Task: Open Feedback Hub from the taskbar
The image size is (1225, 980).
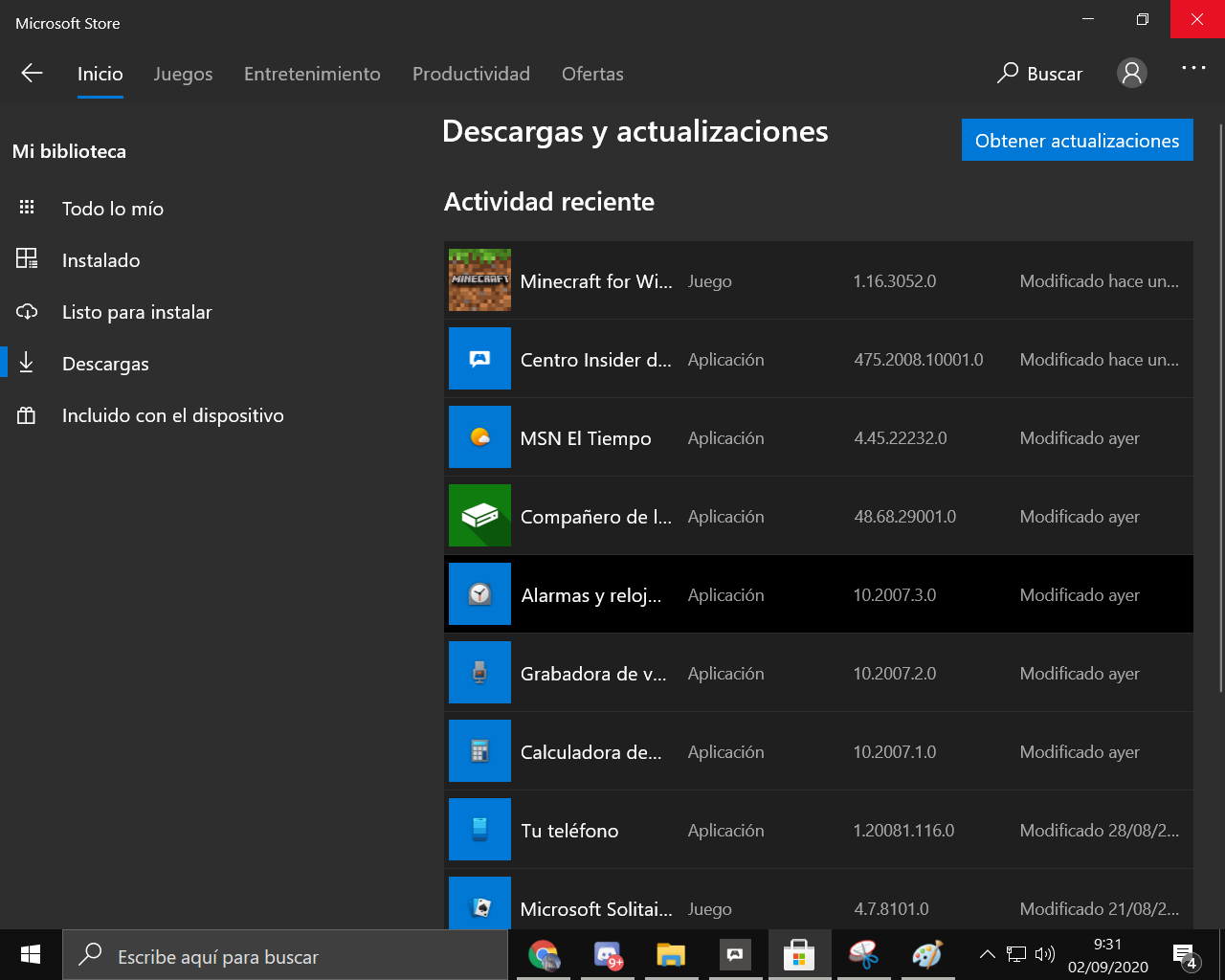Action: click(x=735, y=955)
